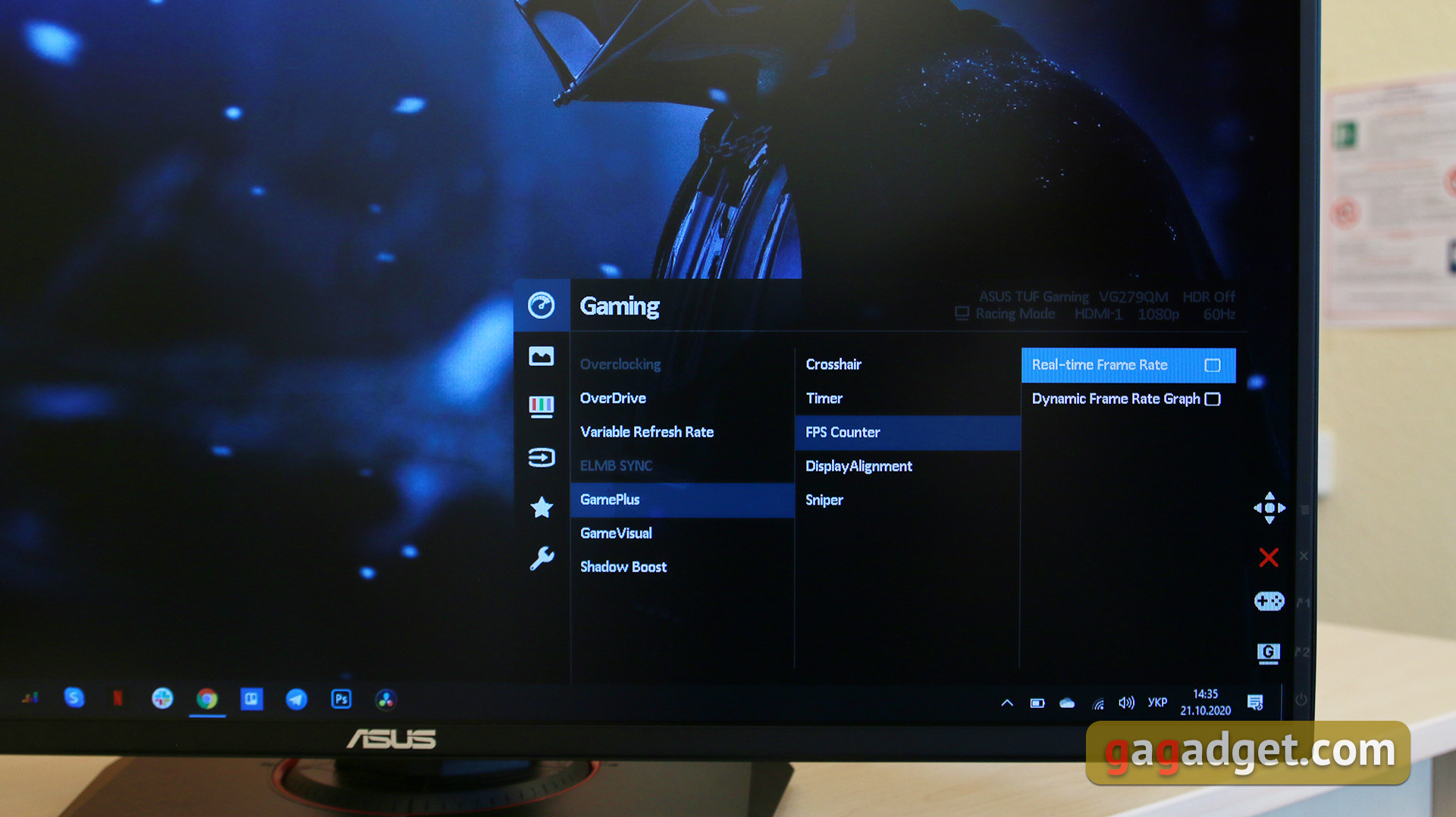Open the Image settings icon in OSD sidebar
Screen dimensions: 1456x817
[x=541, y=356]
